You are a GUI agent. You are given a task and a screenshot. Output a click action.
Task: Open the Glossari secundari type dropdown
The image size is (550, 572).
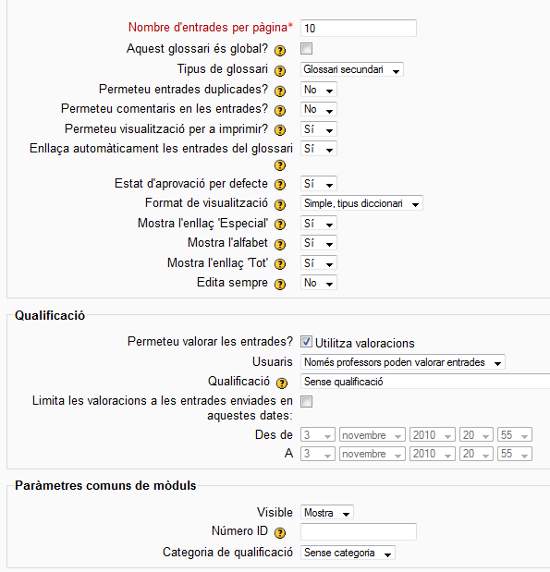352,69
